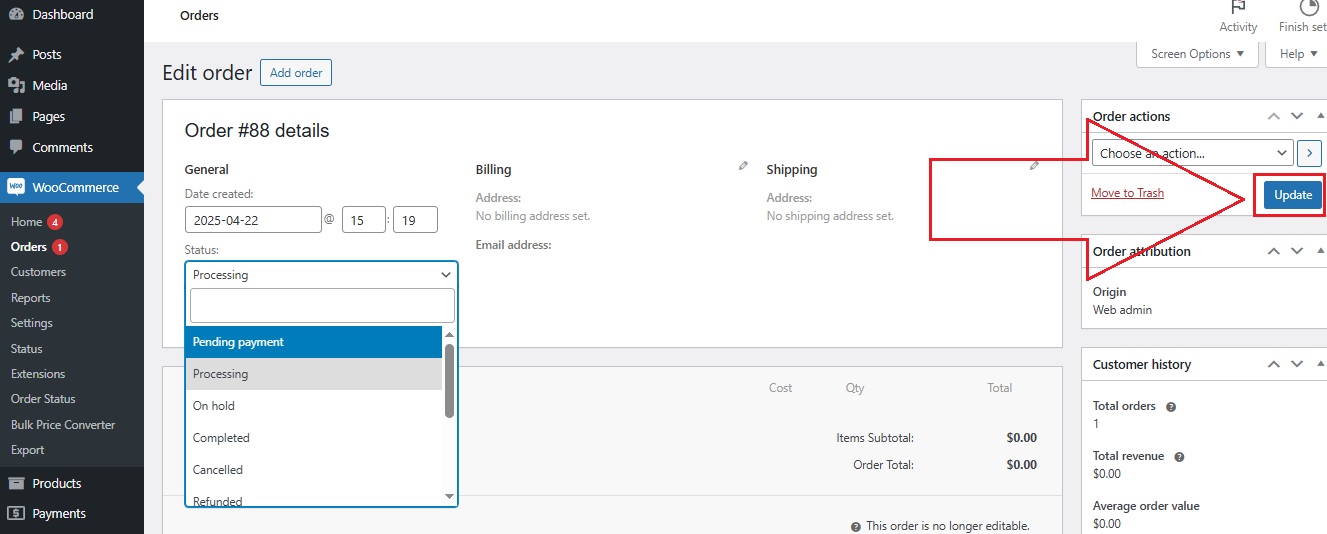Click the minute field showing 19
Viewport: 1327px width, 534px height.
click(415, 220)
